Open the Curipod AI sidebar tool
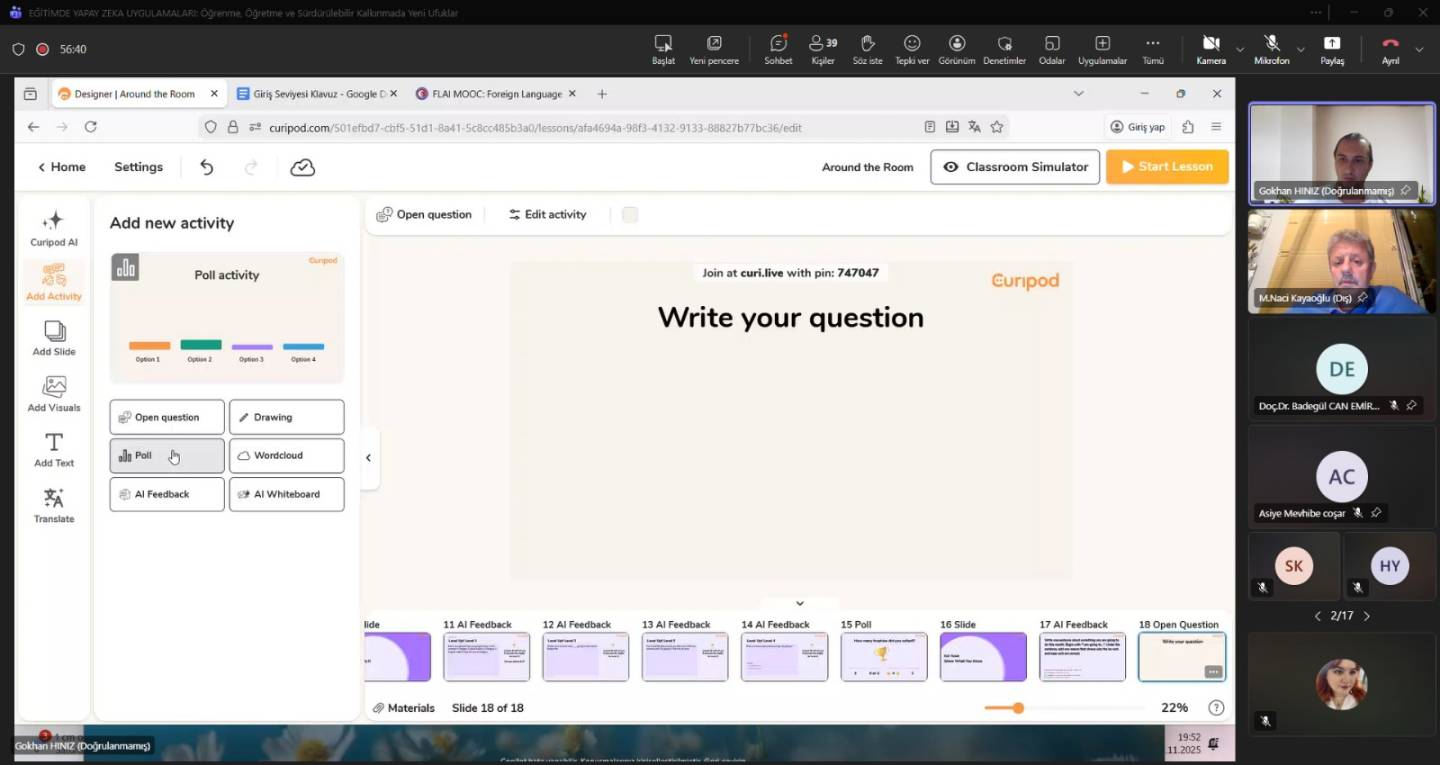The image size is (1440, 765). (x=54, y=228)
